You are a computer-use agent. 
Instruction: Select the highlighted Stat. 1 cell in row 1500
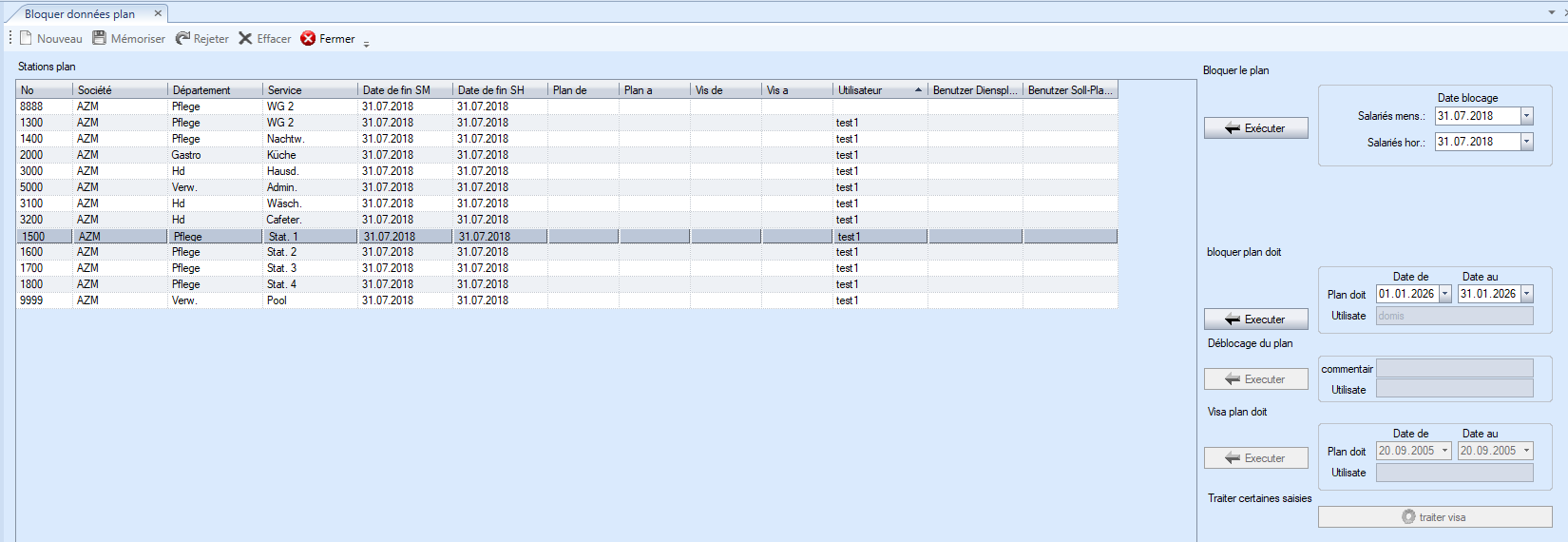[311, 237]
